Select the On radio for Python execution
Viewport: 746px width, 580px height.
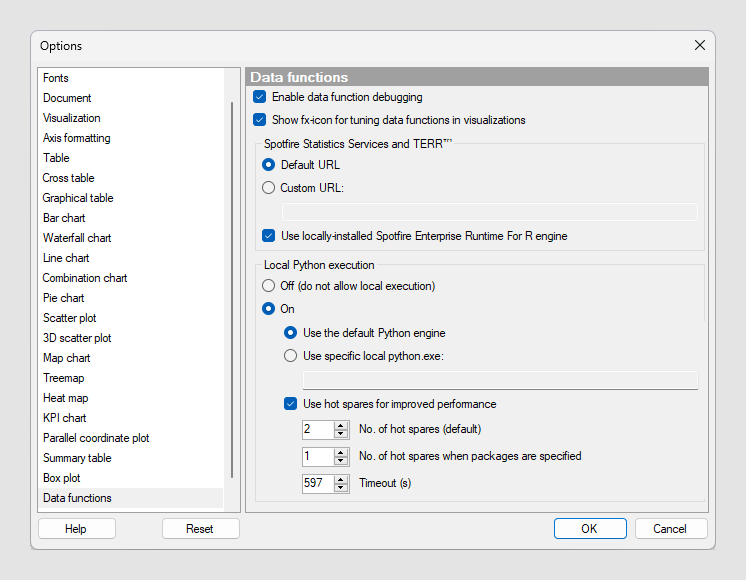(268, 309)
